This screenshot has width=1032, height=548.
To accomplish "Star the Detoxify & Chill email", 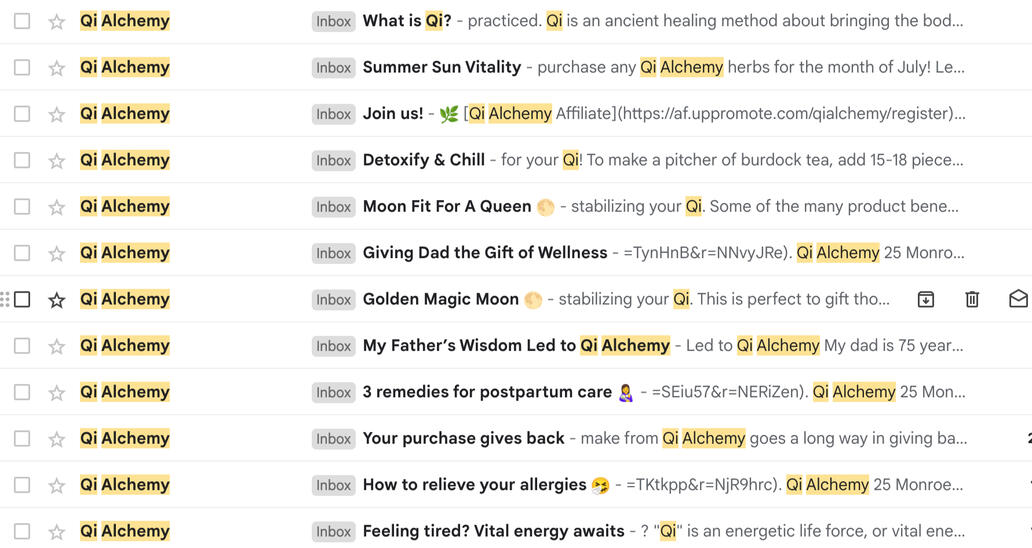I will pyautogui.click(x=57, y=160).
